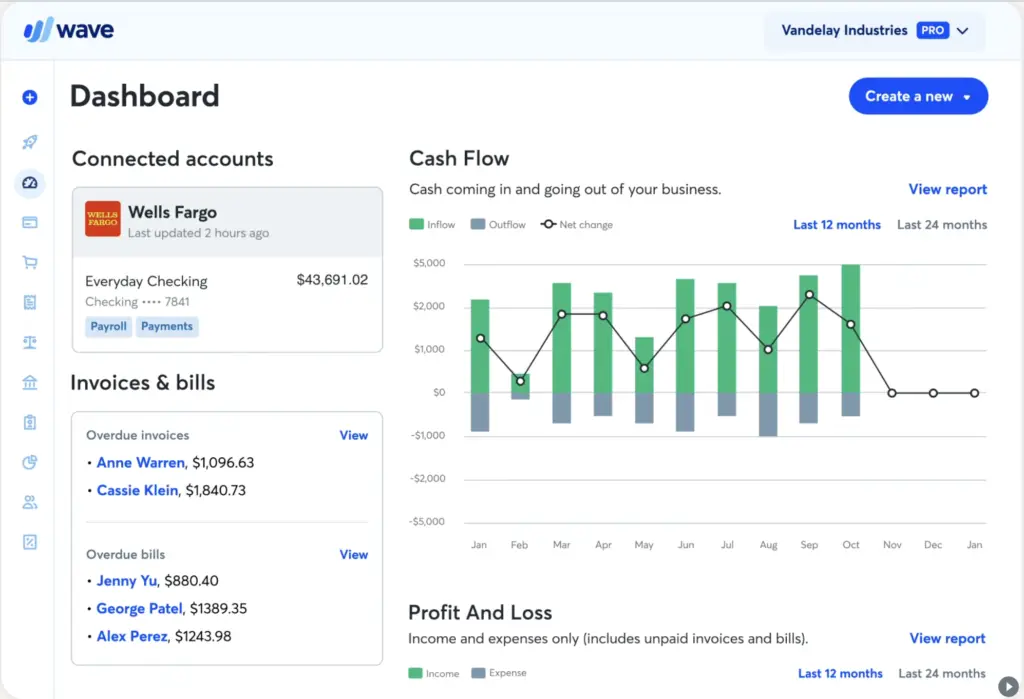The height and width of the screenshot is (699, 1024).
Task: Open the pie chart reports icon
Action: point(29,462)
